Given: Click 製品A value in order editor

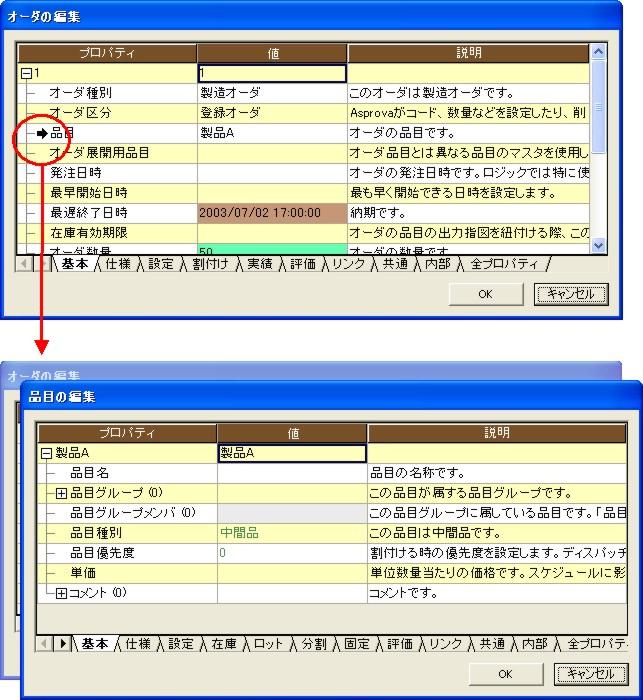Looking at the screenshot, I should 217,133.
